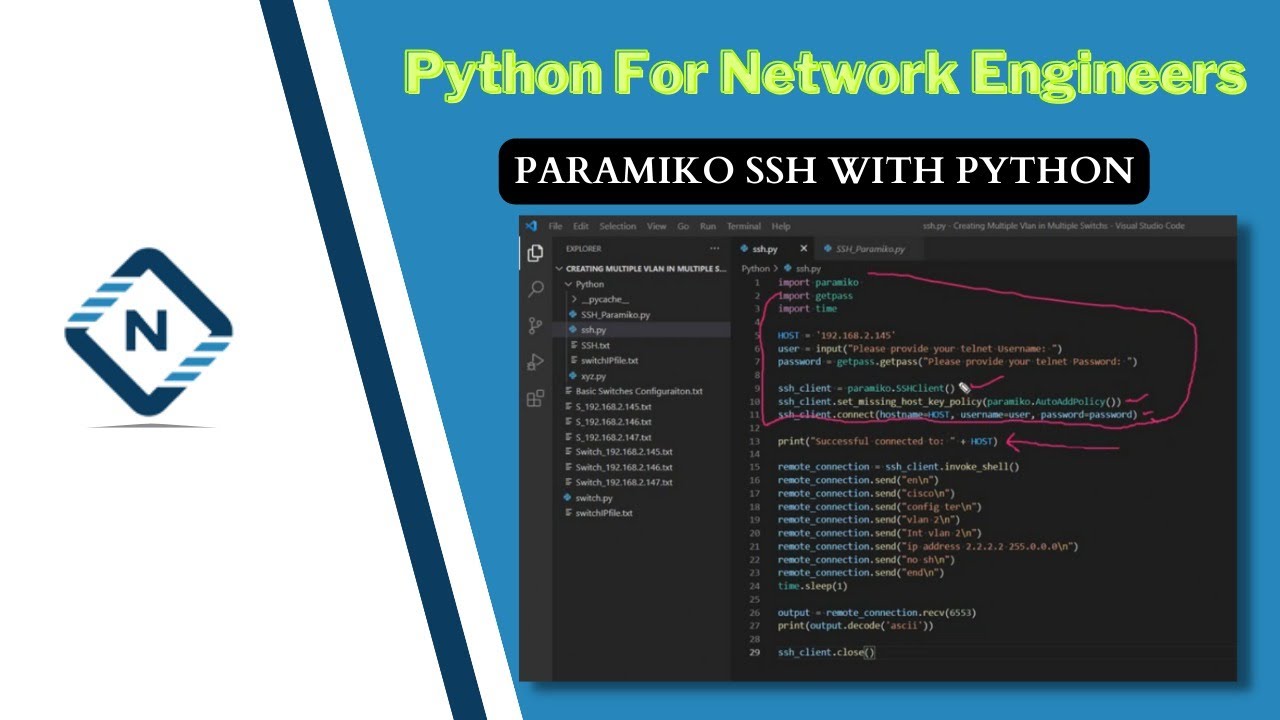Viewport: 1280px width, 720px height.
Task: Click the ssh_client.connect(...) code line
Action: point(957,414)
